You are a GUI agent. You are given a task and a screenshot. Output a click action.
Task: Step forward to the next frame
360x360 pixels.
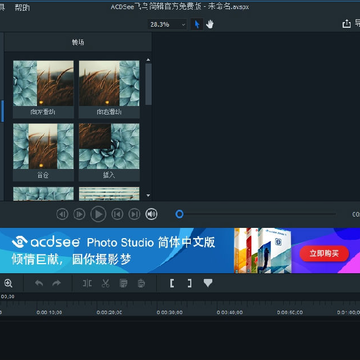pos(79,214)
